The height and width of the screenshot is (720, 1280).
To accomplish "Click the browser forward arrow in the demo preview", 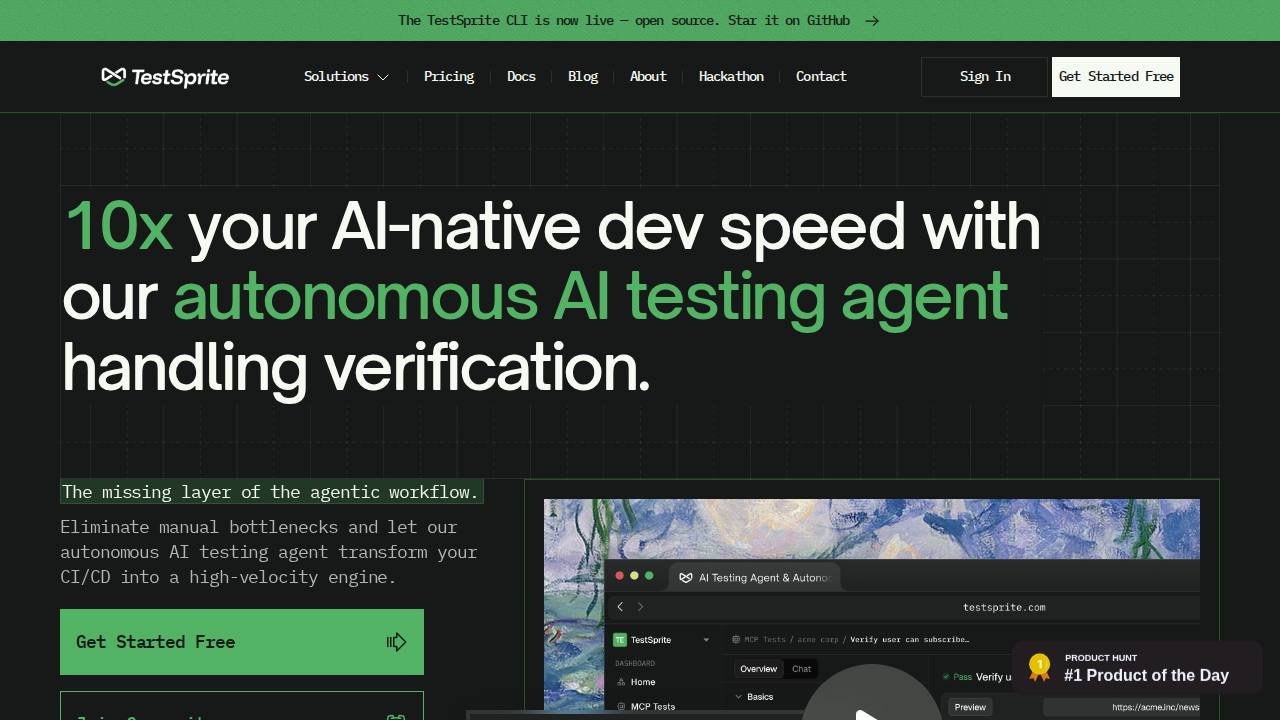I will [x=641, y=607].
